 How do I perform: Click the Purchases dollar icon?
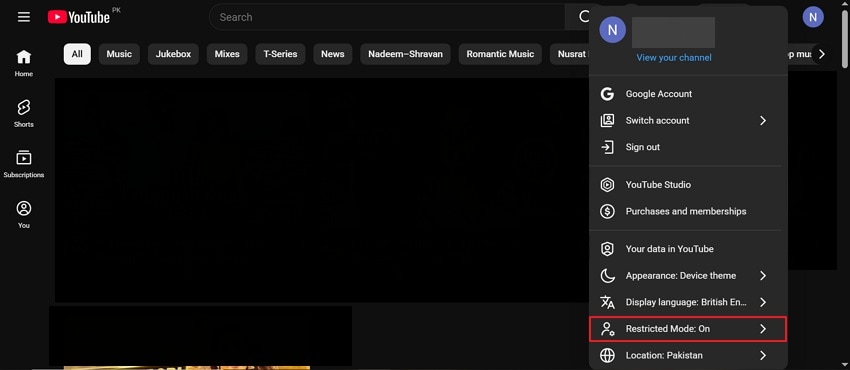(607, 211)
